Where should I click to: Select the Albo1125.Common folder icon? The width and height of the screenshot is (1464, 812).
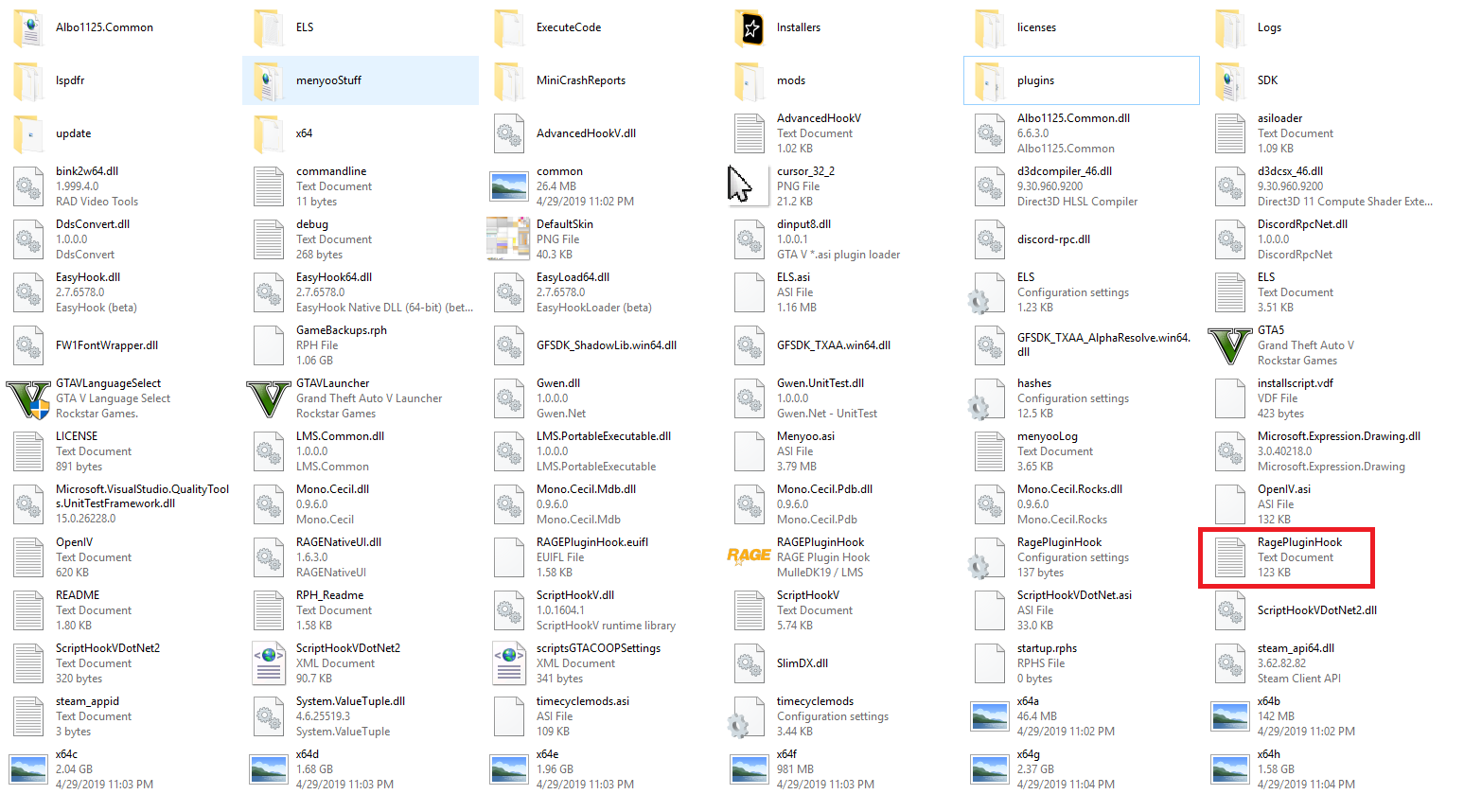[28, 27]
